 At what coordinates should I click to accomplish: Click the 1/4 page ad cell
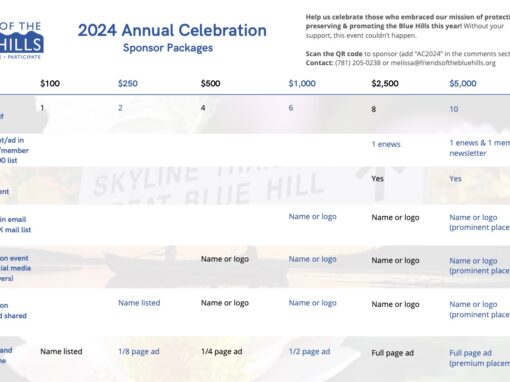click(221, 351)
